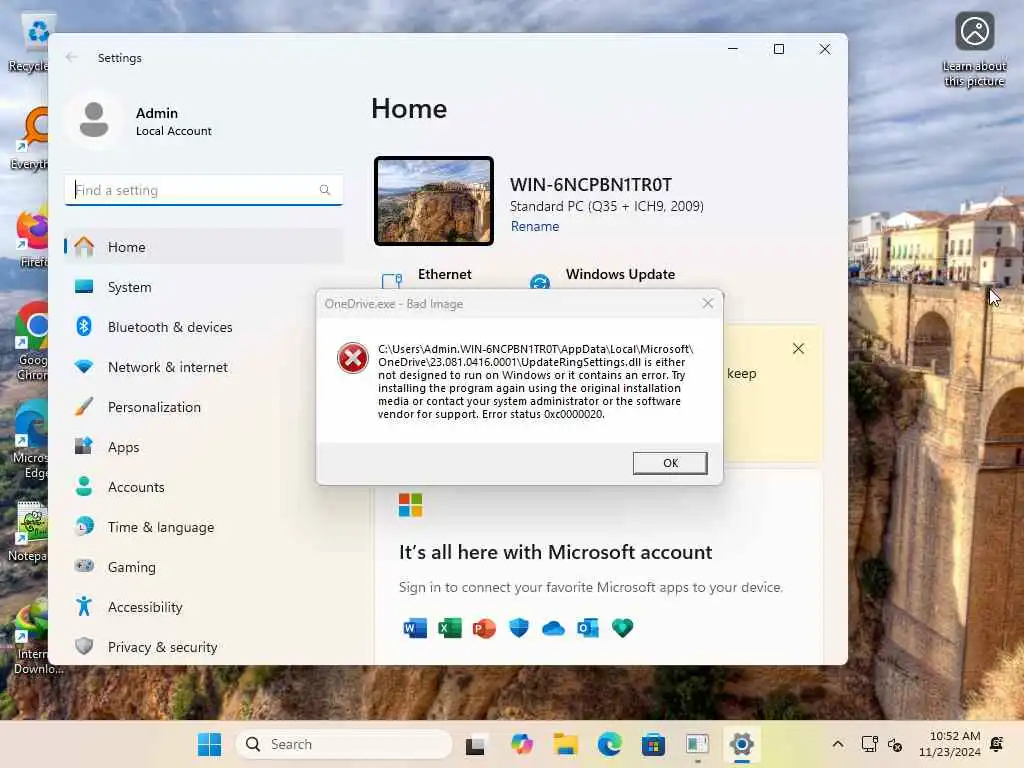Select the Notepad++ desktop shortcut
1024x768 pixels.
(29, 532)
